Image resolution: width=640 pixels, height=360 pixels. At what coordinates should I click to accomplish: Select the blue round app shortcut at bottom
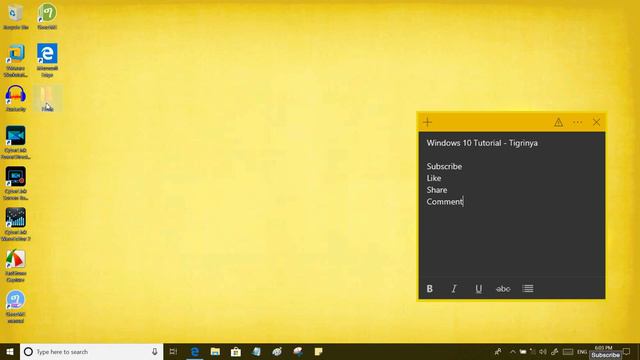coord(16,307)
